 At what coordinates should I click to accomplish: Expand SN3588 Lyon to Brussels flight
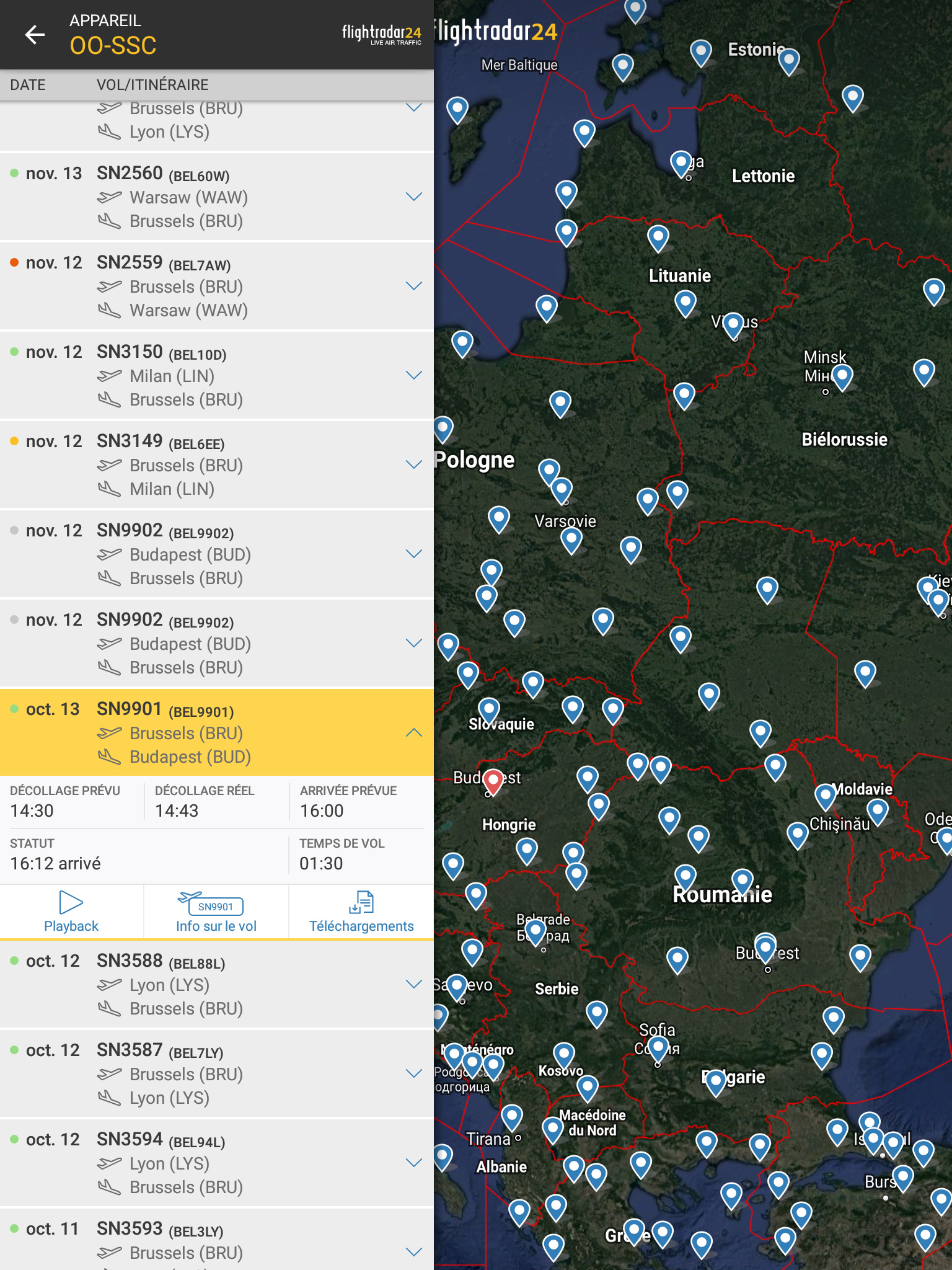click(413, 984)
